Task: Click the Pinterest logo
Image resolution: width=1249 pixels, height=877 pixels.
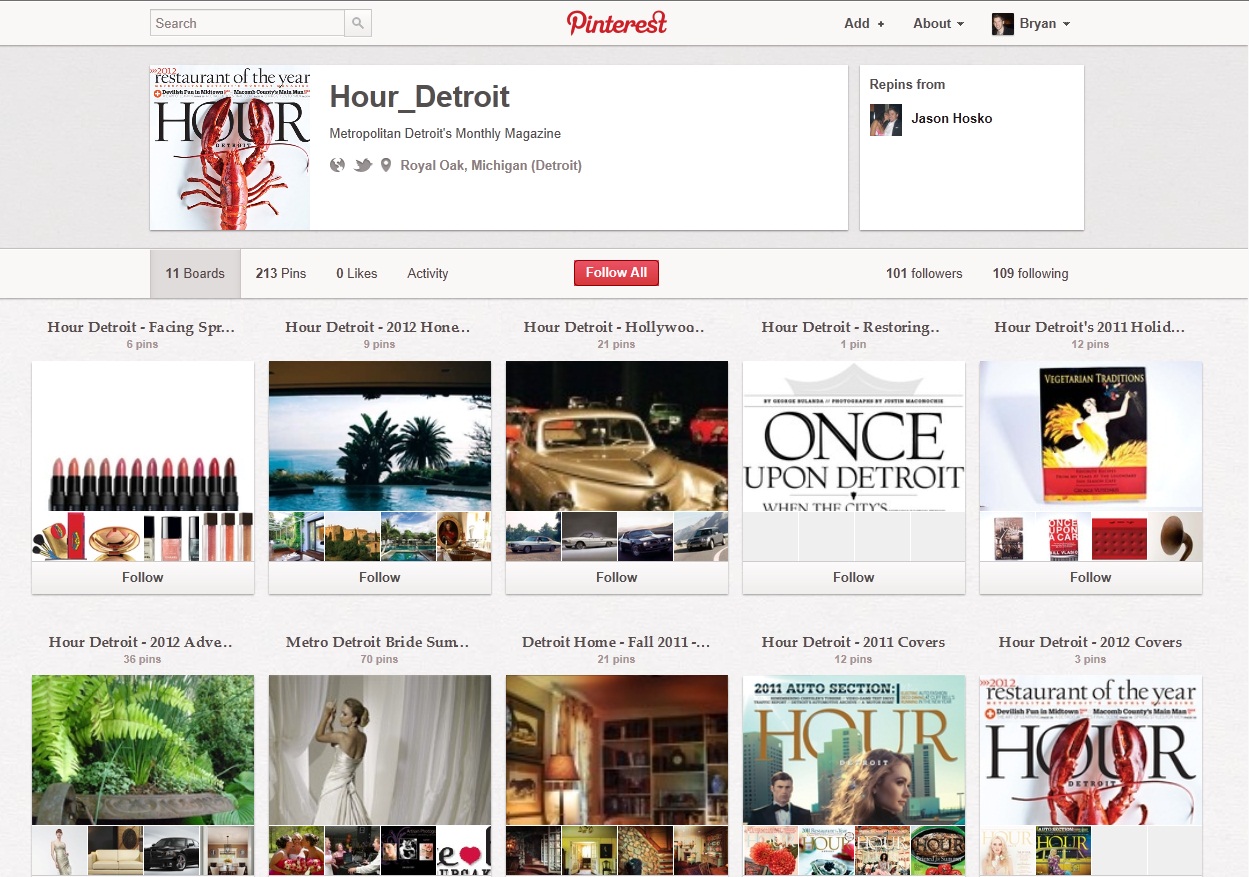Action: click(617, 23)
